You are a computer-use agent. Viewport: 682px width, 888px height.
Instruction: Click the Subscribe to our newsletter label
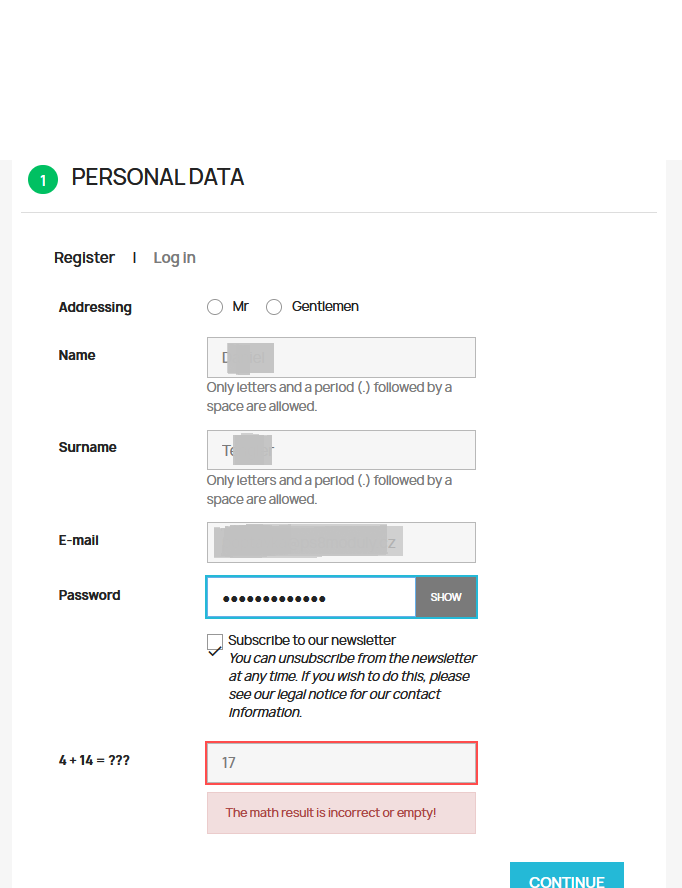pyautogui.click(x=312, y=640)
